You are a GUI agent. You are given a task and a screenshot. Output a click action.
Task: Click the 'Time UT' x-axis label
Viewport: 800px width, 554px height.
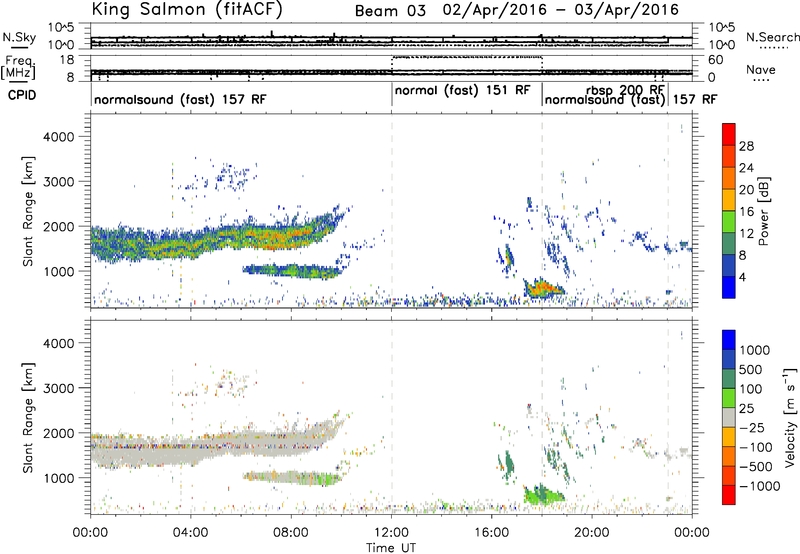391,548
